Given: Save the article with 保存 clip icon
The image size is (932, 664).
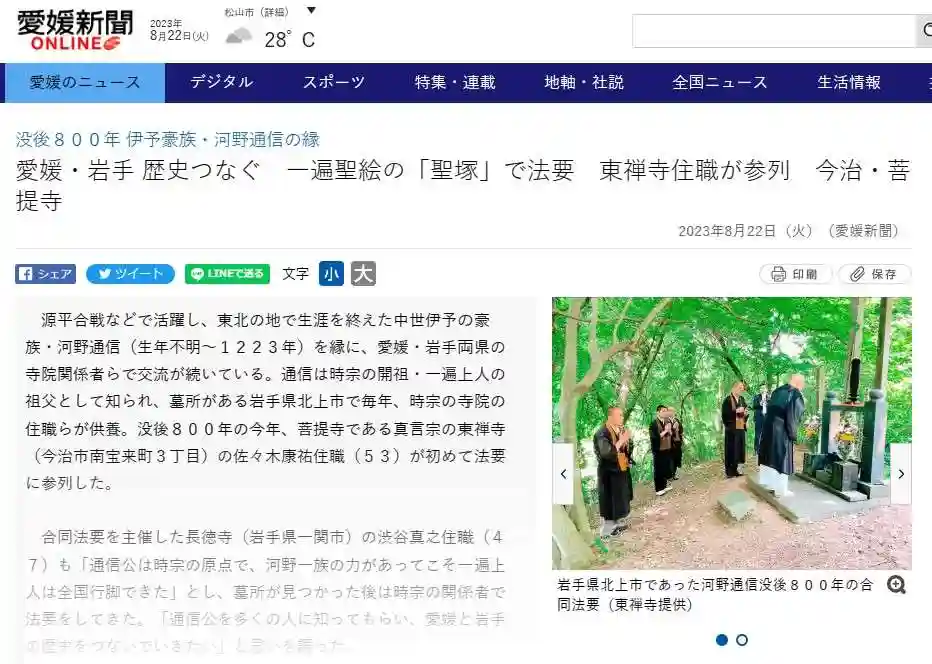Looking at the screenshot, I should [x=874, y=274].
